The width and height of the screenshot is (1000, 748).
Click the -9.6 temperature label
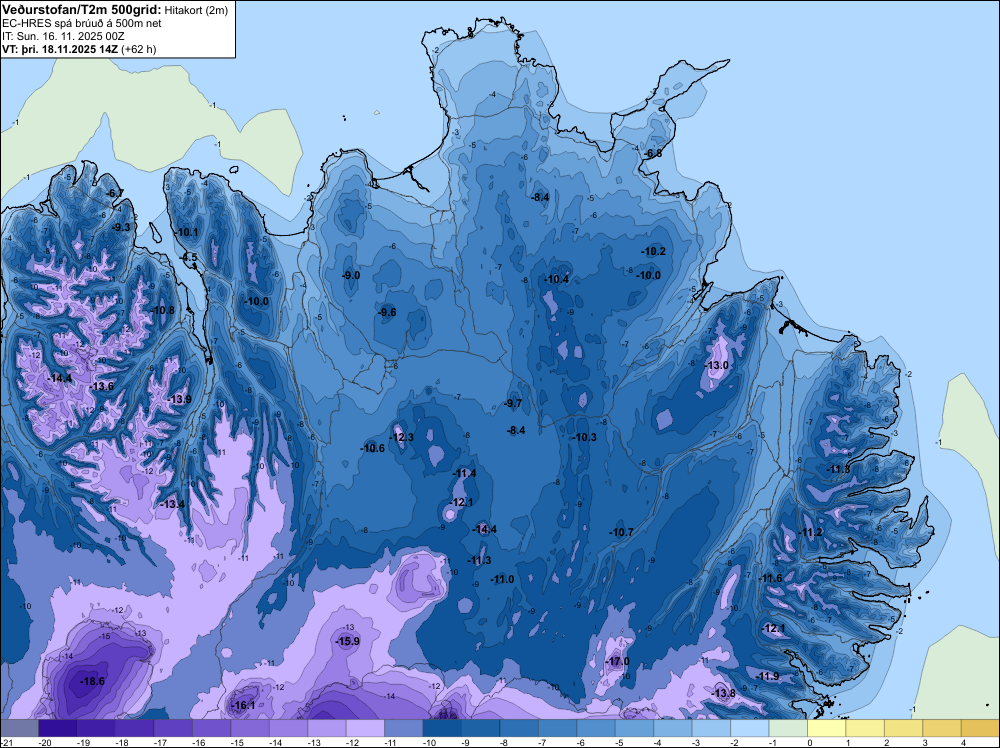click(x=387, y=312)
